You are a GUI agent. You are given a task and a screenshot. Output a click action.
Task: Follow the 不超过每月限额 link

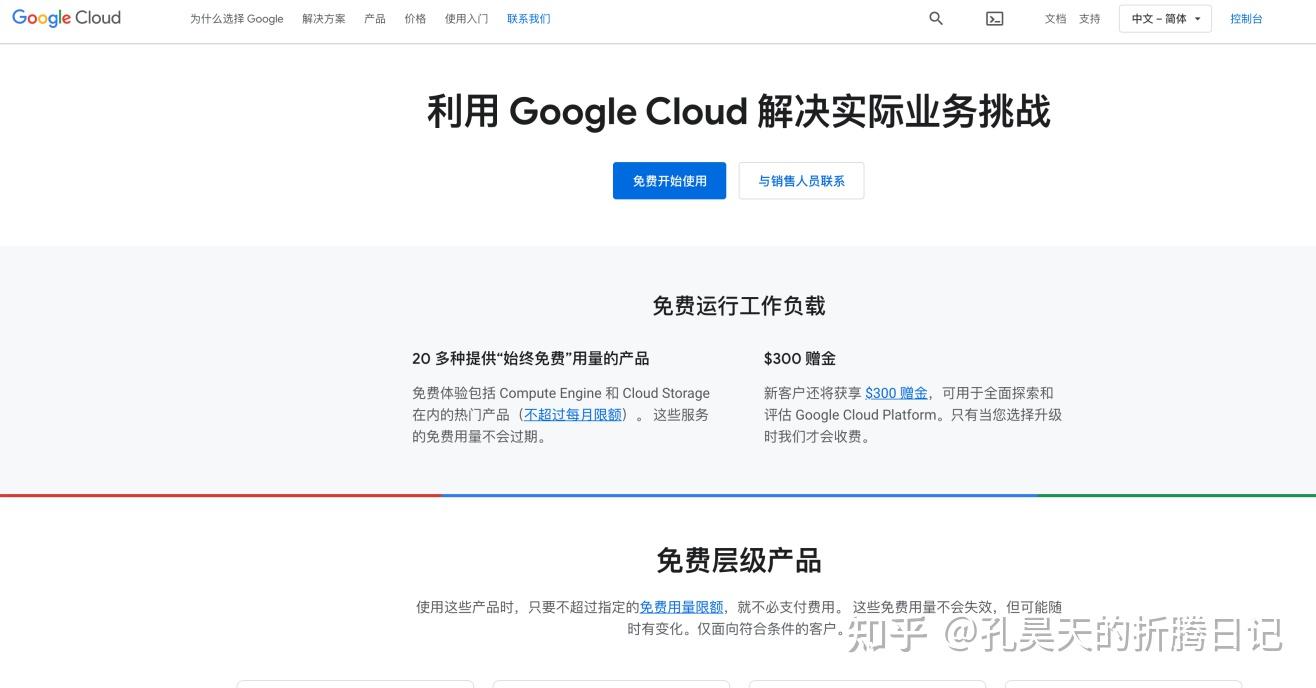click(573, 415)
